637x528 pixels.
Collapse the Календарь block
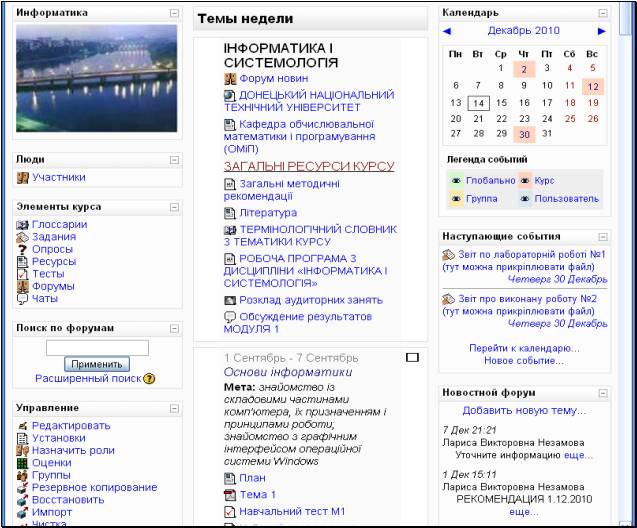pos(602,13)
